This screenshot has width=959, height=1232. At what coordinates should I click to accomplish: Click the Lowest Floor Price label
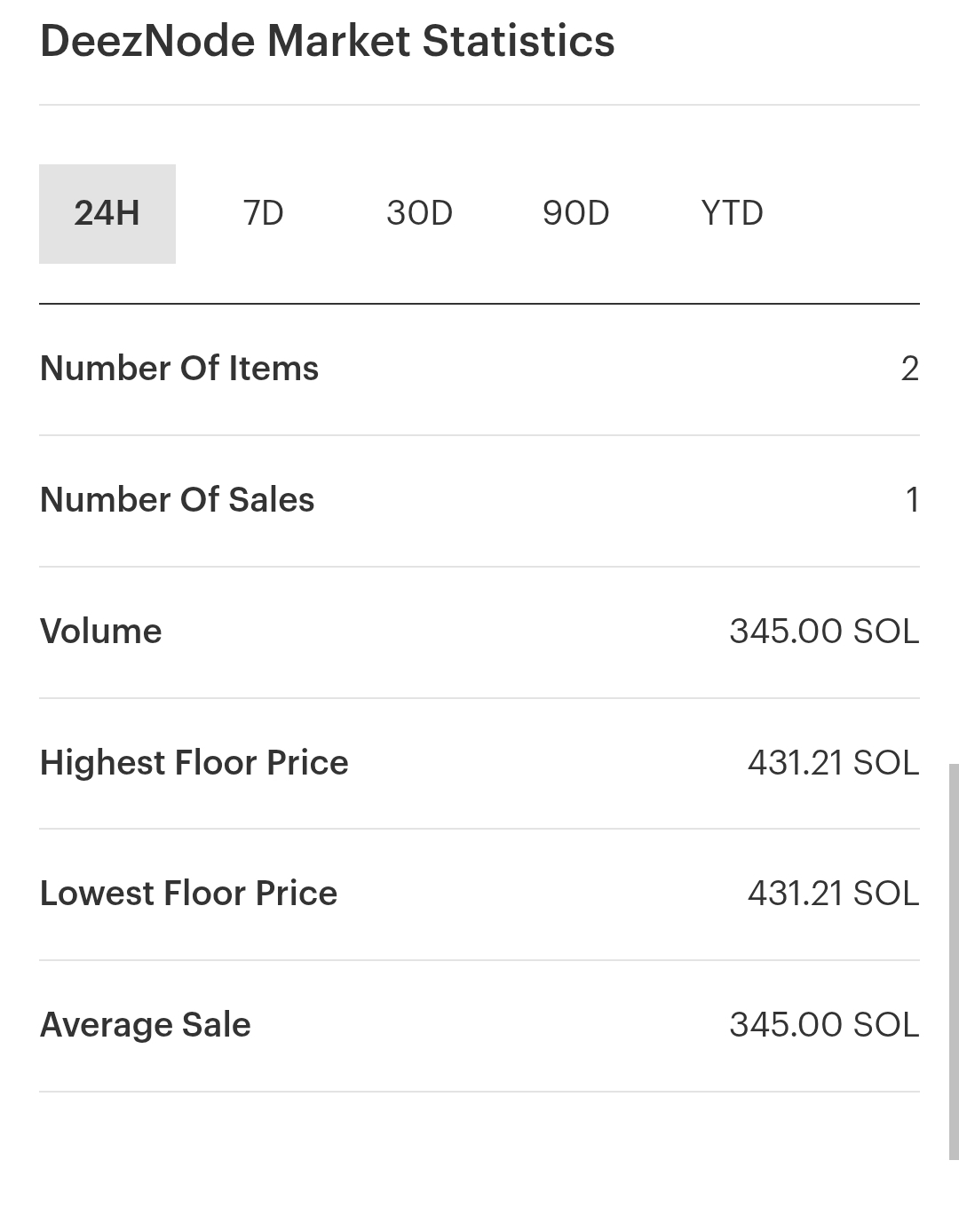pos(189,894)
